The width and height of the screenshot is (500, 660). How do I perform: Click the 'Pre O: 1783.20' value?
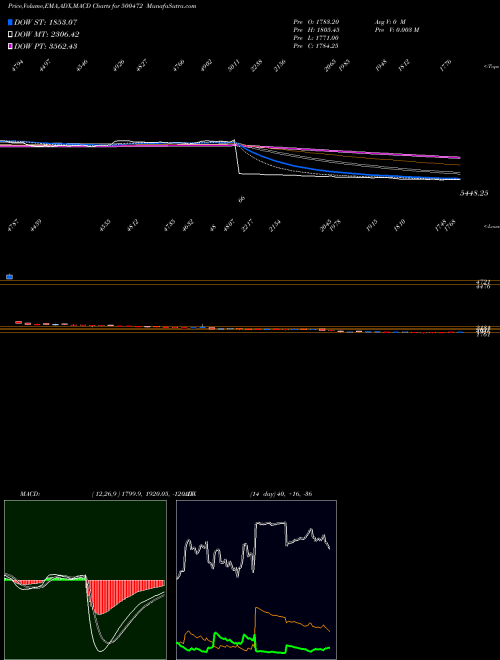coord(316,21)
